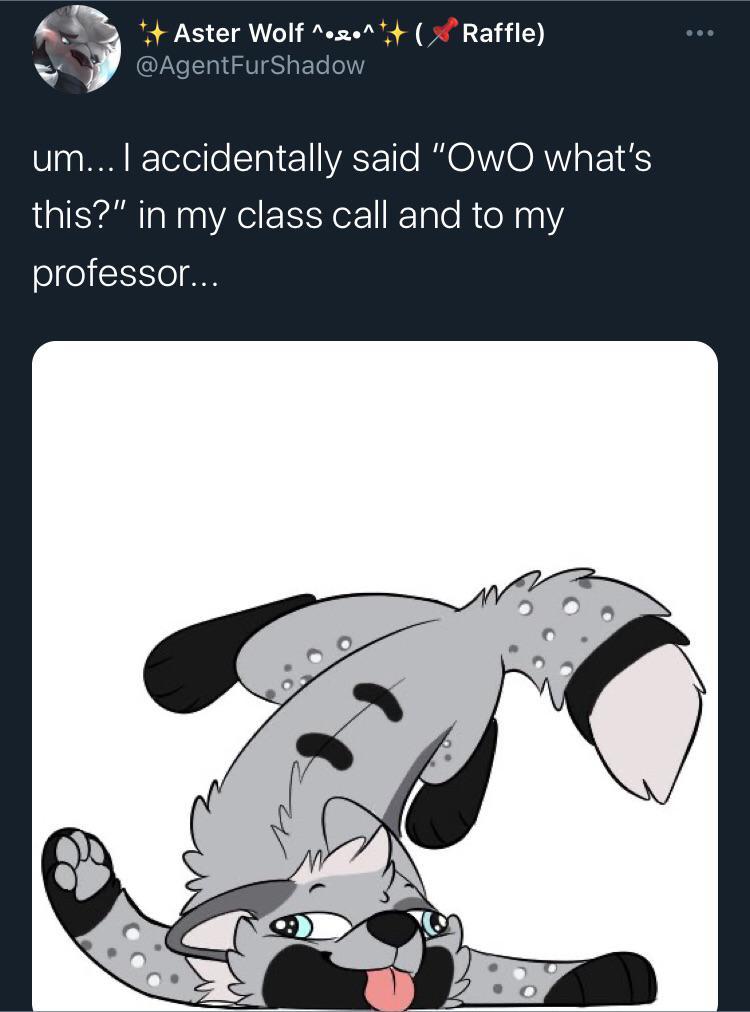The width and height of the screenshot is (750, 1012).
Task: Click the word professor in the tweet text
Action: 100,268
